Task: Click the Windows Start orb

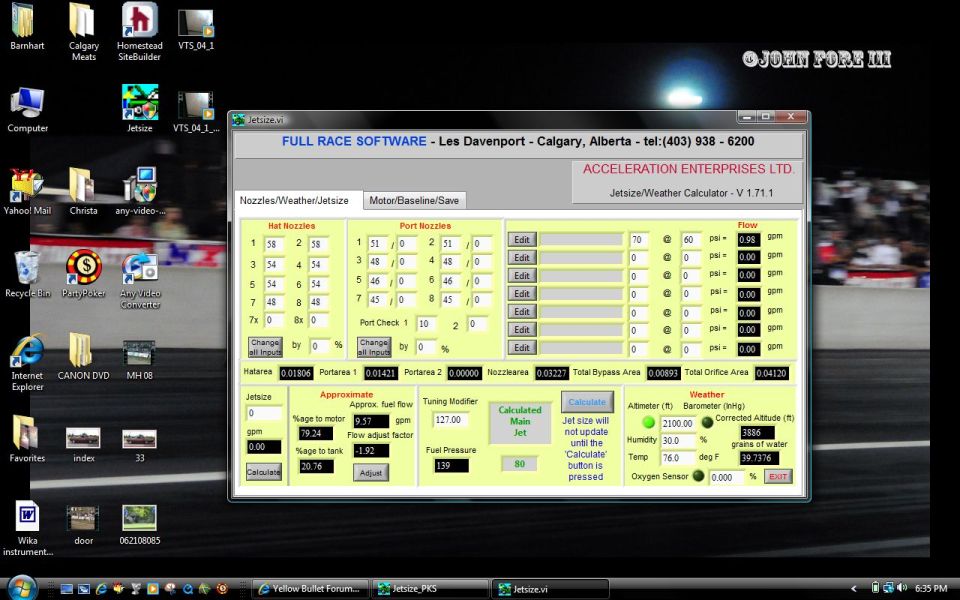Action: 23,588
